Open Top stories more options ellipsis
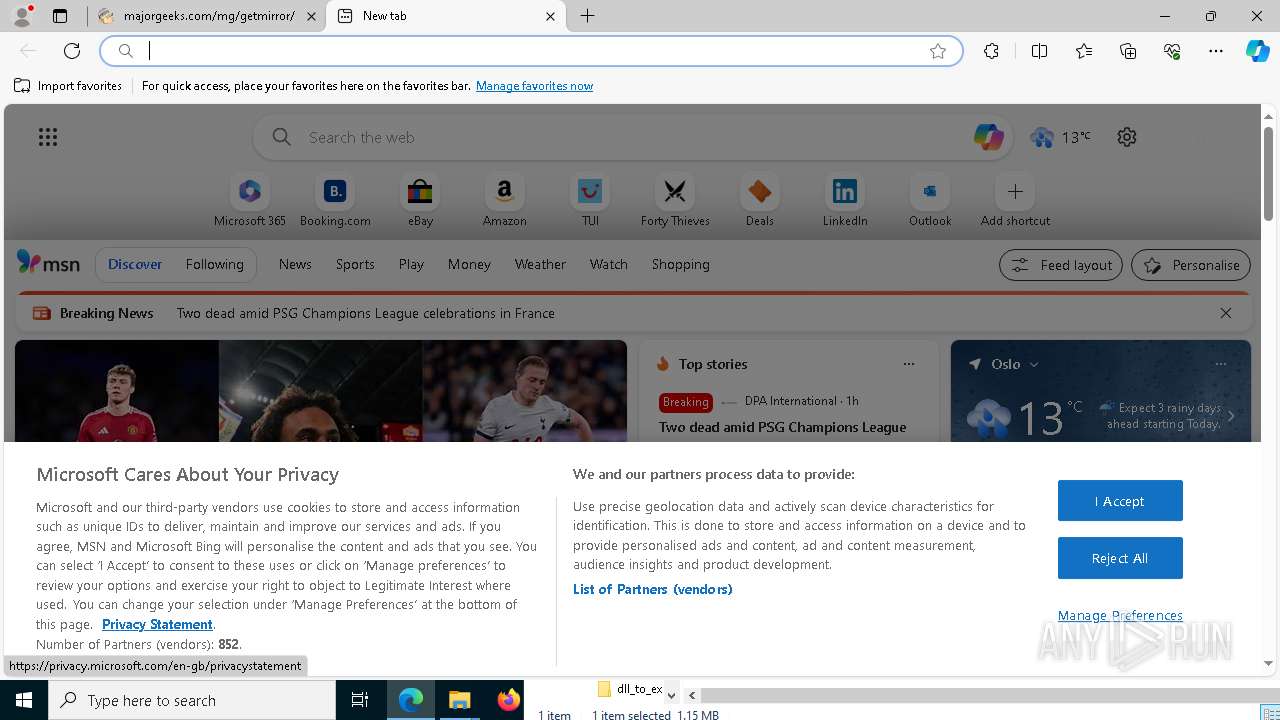This screenshot has height=720, width=1280. (909, 364)
